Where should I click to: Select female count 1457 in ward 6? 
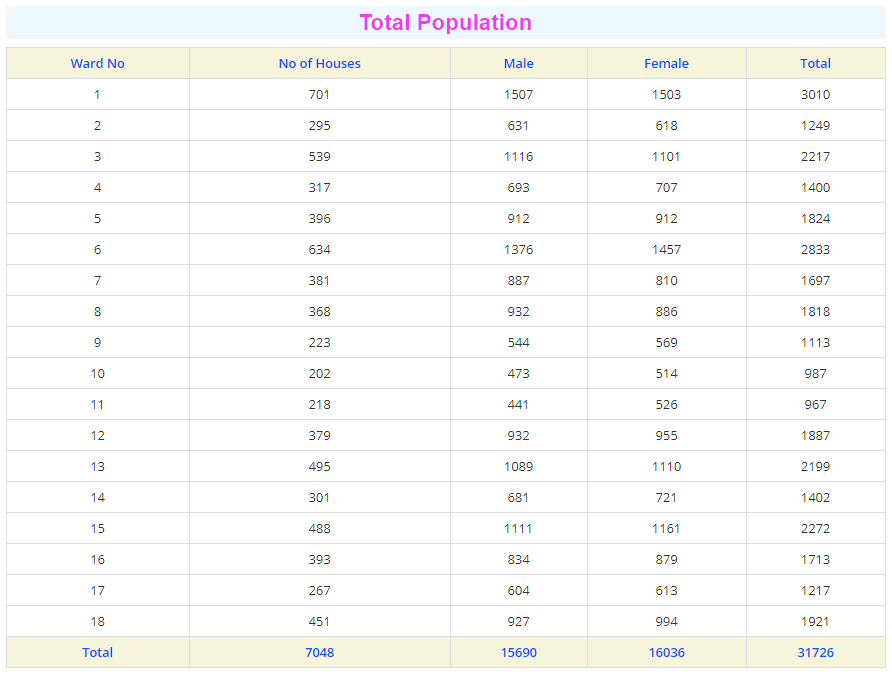coord(666,250)
